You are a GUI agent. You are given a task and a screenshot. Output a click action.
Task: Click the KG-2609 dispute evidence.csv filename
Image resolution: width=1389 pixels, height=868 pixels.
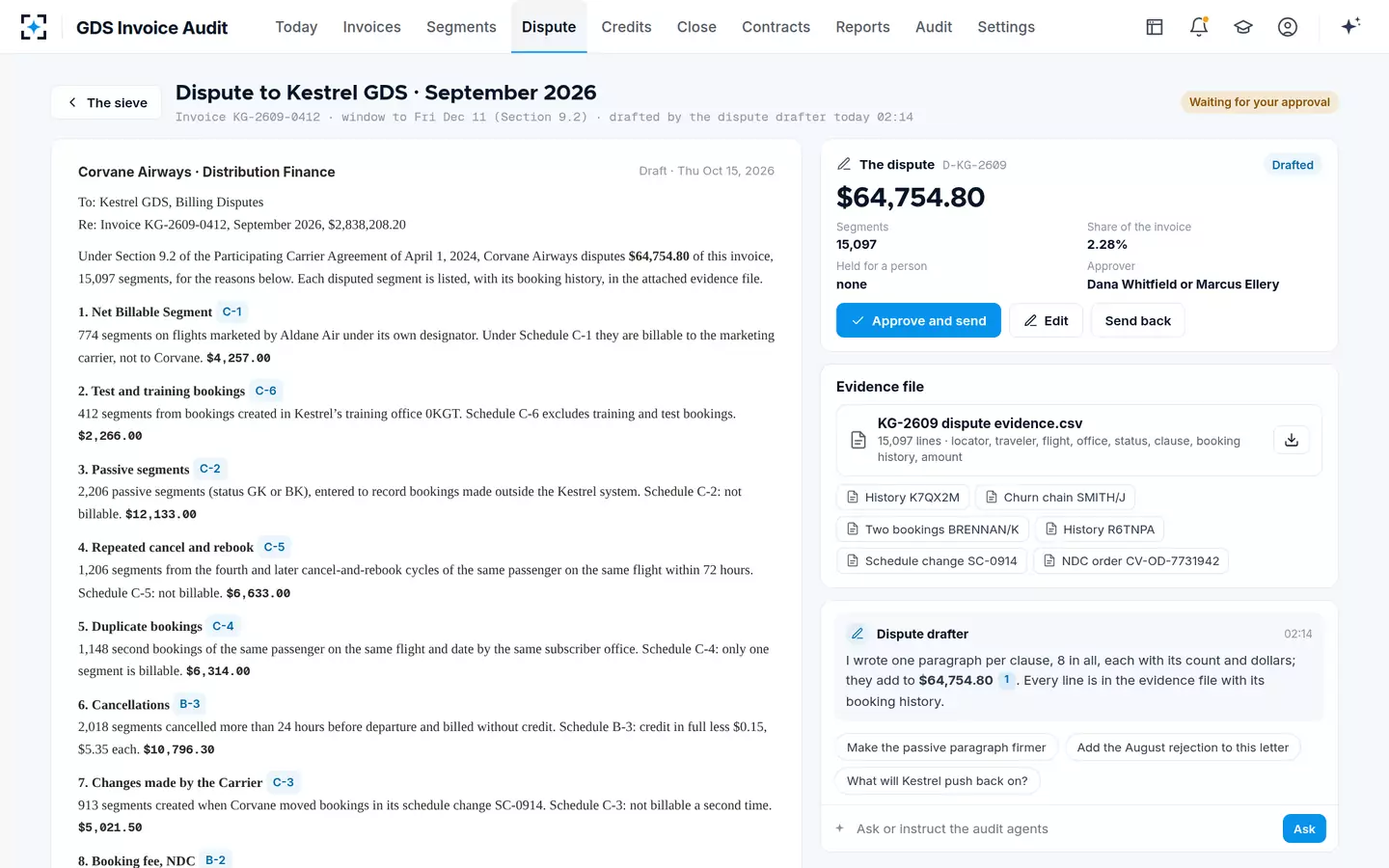pos(980,423)
